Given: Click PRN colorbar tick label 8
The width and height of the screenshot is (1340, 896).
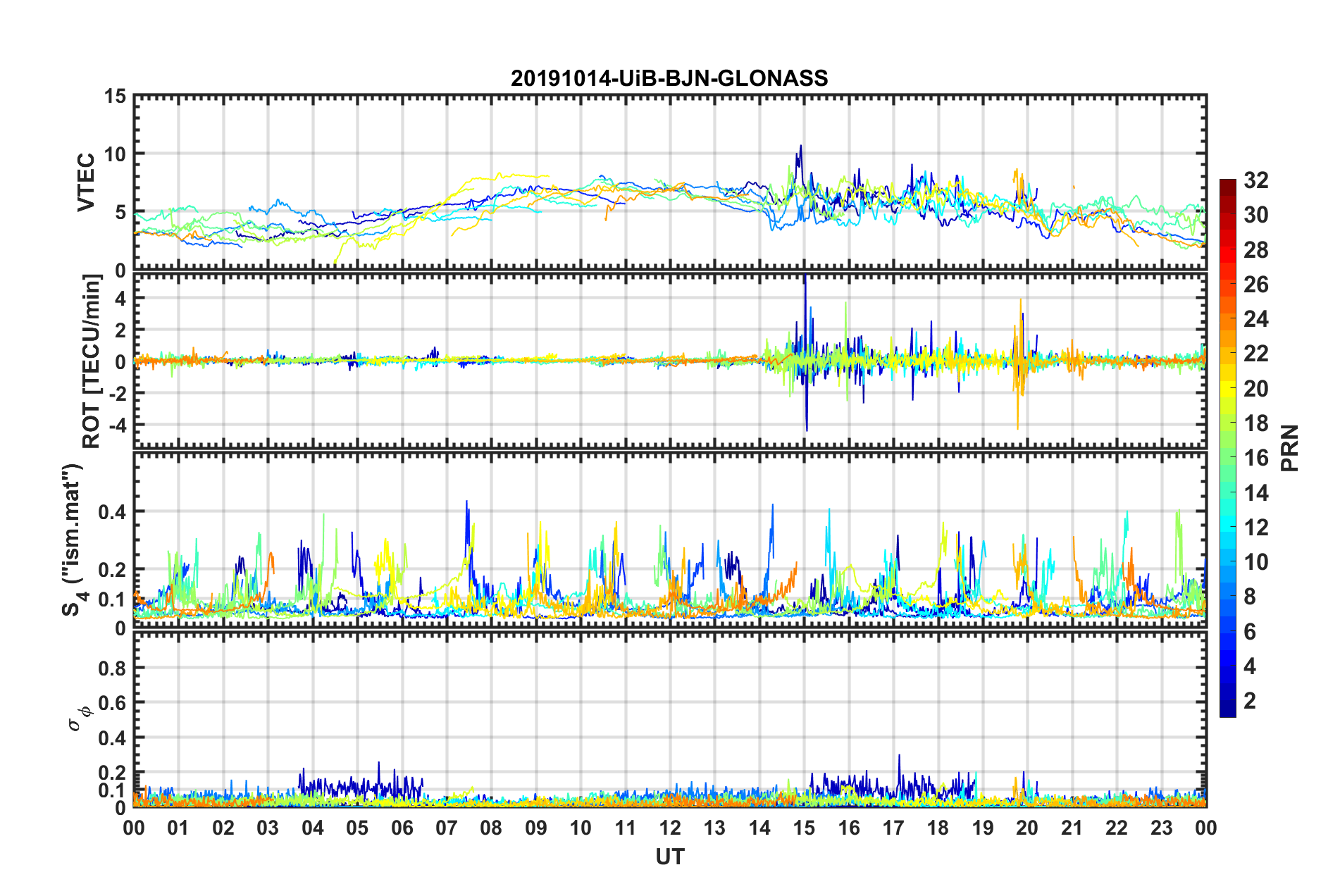Looking at the screenshot, I should point(1250,597).
